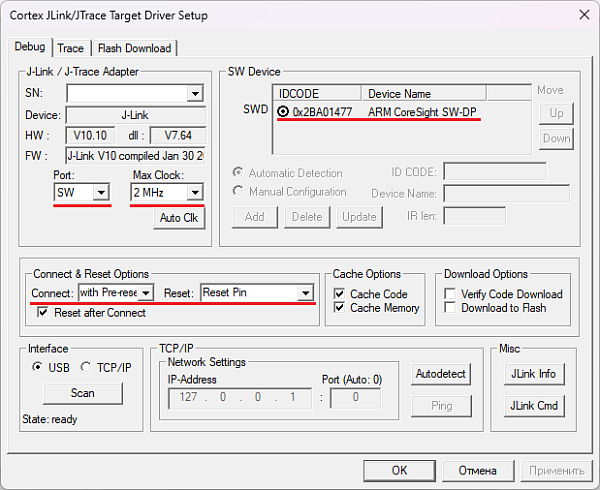
Task: Toggle Reset after Connect checkbox
Action: click(43, 313)
